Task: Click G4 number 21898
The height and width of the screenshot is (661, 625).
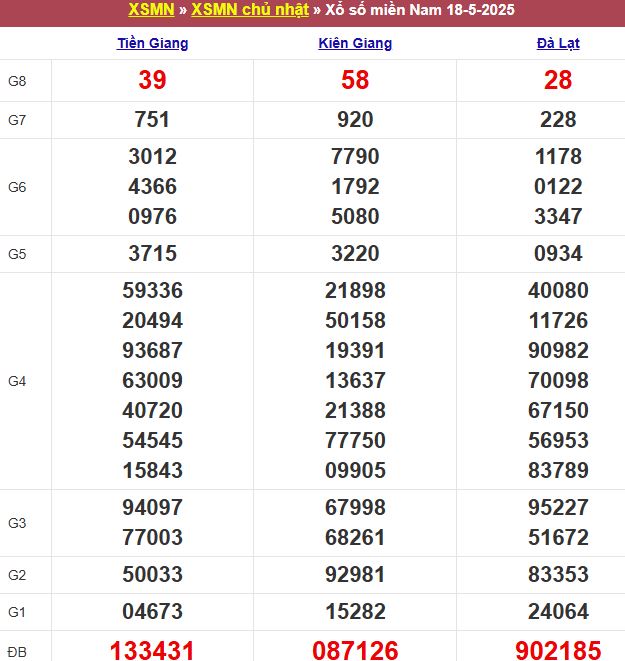Action: 355,290
